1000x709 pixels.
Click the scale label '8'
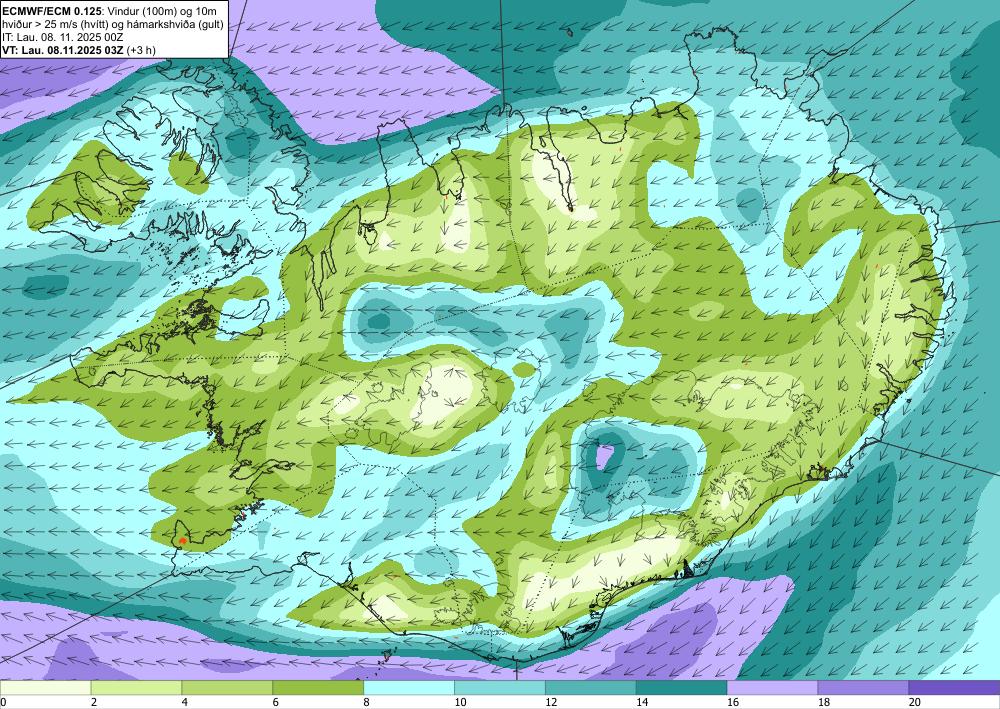(367, 703)
